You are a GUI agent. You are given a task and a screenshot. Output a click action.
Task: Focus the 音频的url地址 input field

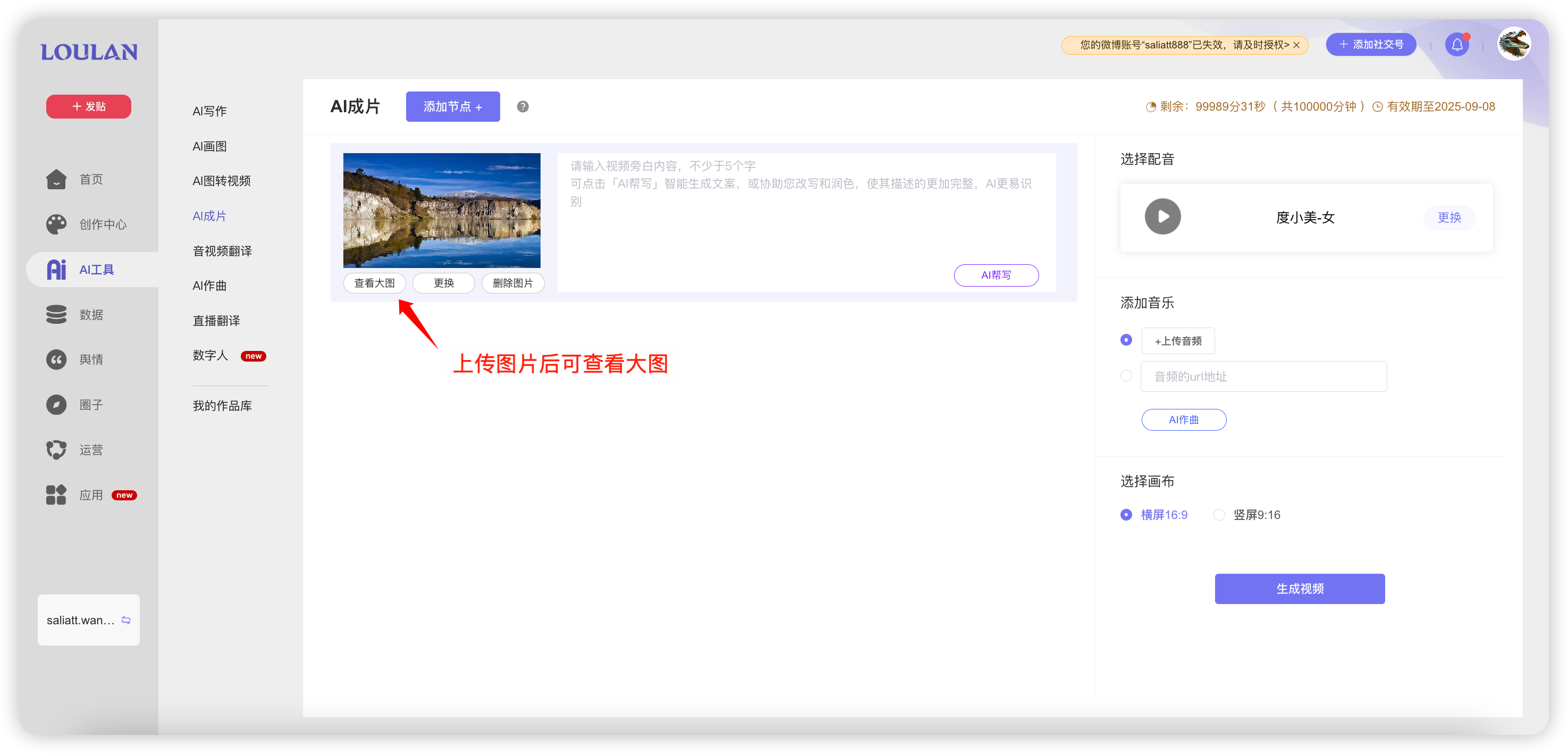coord(1263,376)
